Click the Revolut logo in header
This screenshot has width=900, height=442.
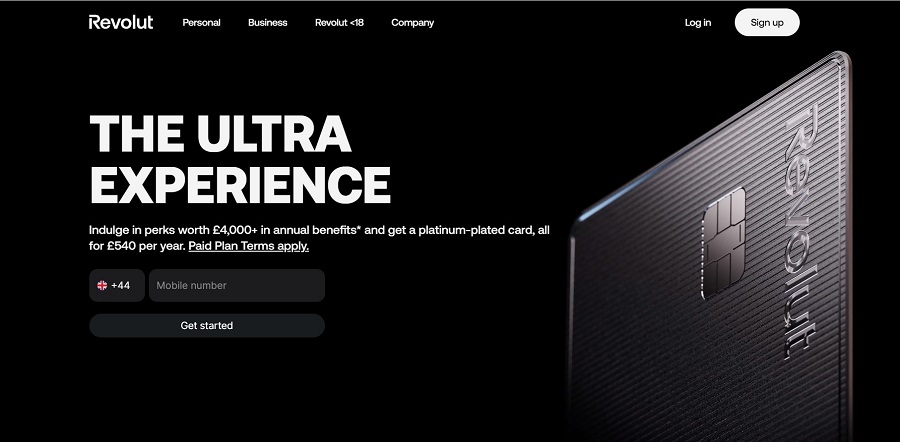pos(121,22)
